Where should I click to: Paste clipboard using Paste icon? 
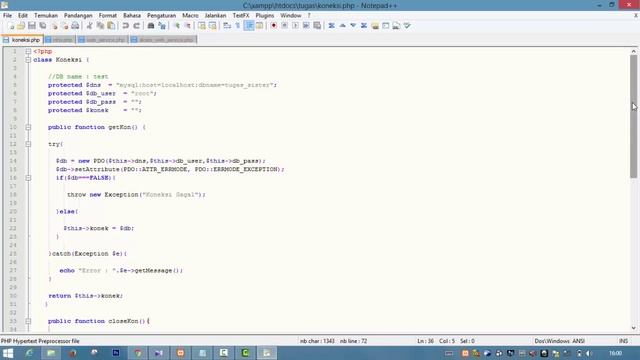click(x=111, y=26)
